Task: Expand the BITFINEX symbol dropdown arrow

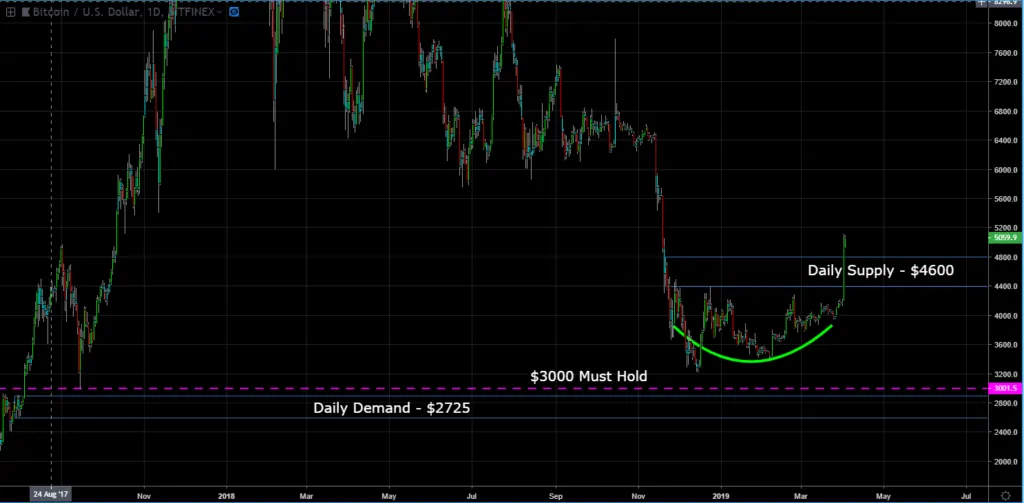Action: click(219, 11)
